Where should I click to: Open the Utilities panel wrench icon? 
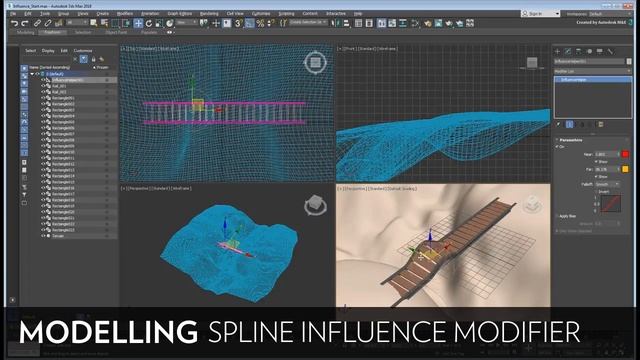pos(611,51)
